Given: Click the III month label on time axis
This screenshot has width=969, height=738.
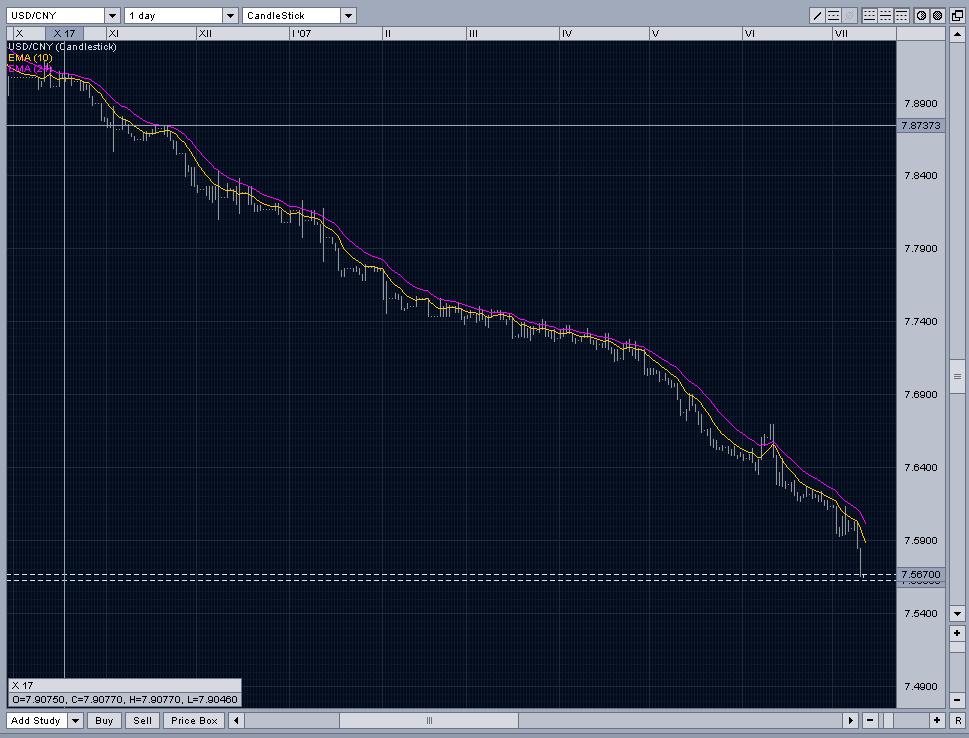Looking at the screenshot, I should [x=473, y=33].
